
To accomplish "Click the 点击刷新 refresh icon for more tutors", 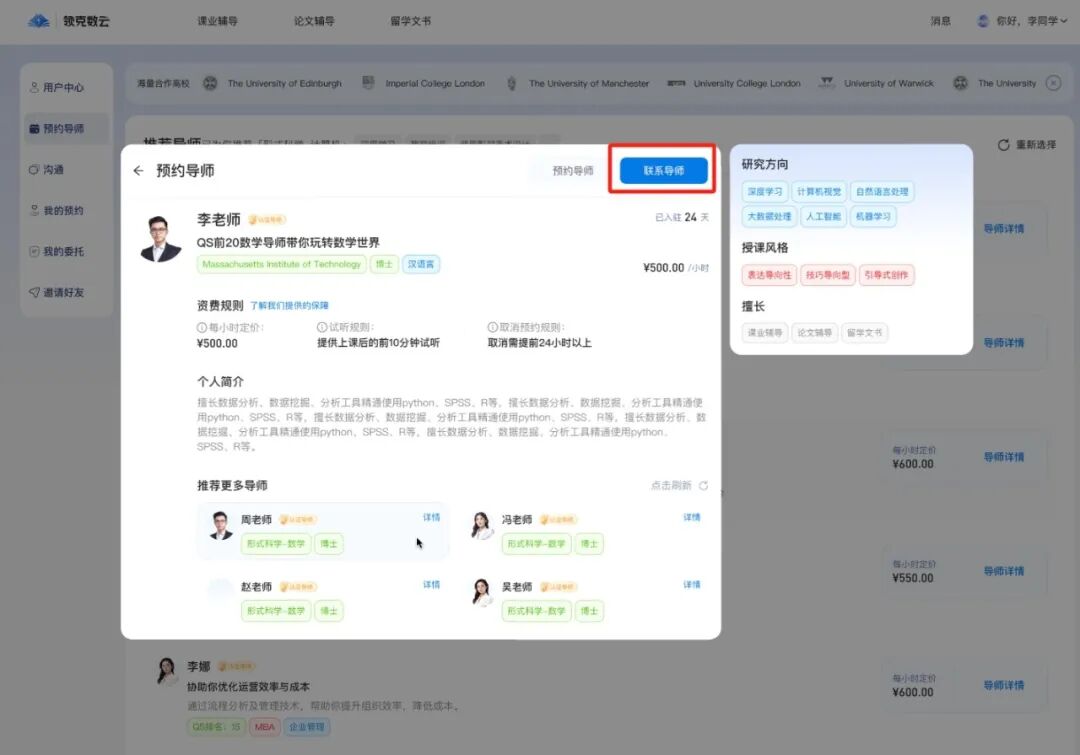I will tap(703, 485).
